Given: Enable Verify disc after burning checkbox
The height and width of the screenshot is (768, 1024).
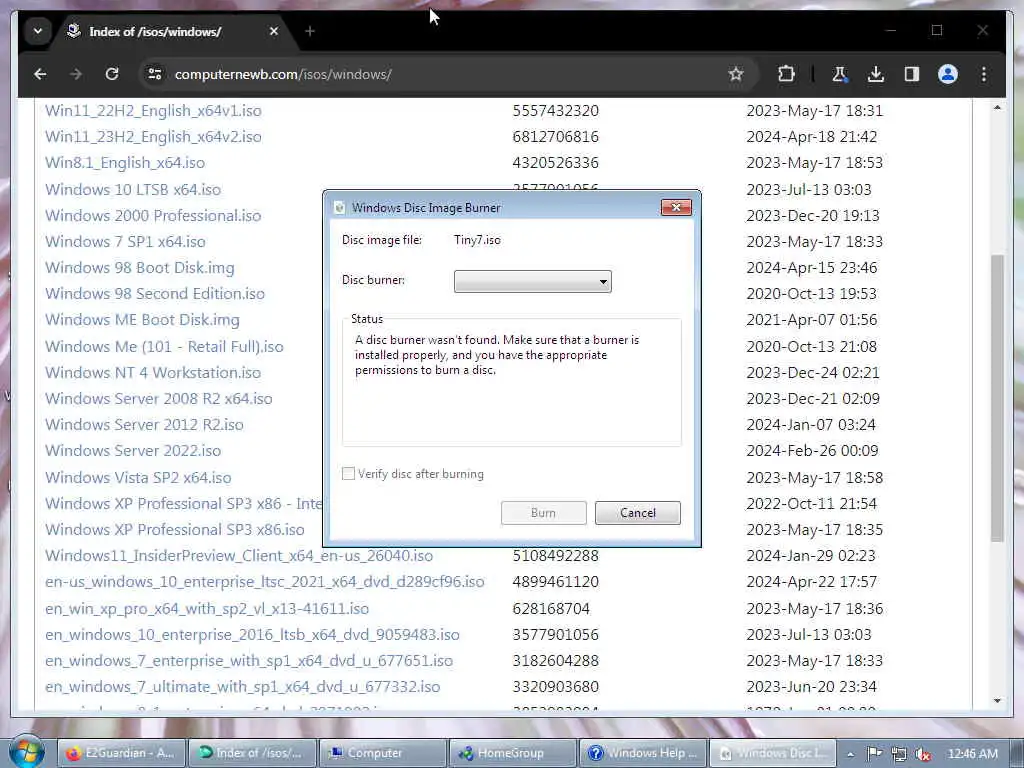Looking at the screenshot, I should 348,473.
